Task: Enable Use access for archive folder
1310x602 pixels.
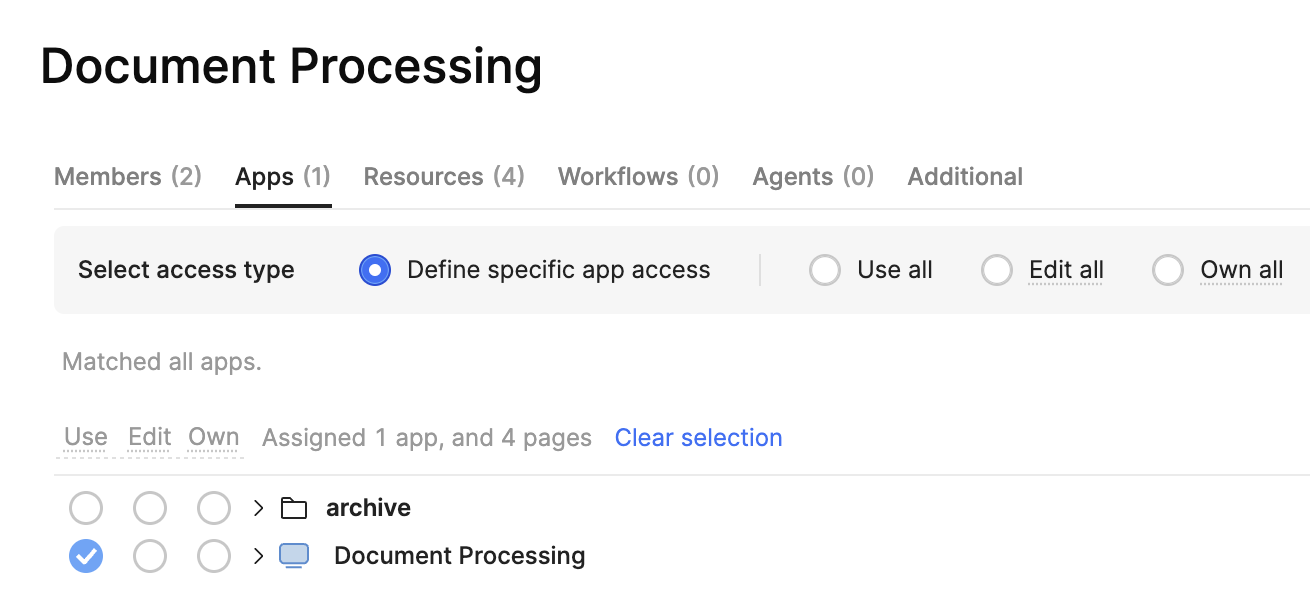Action: tap(86, 508)
